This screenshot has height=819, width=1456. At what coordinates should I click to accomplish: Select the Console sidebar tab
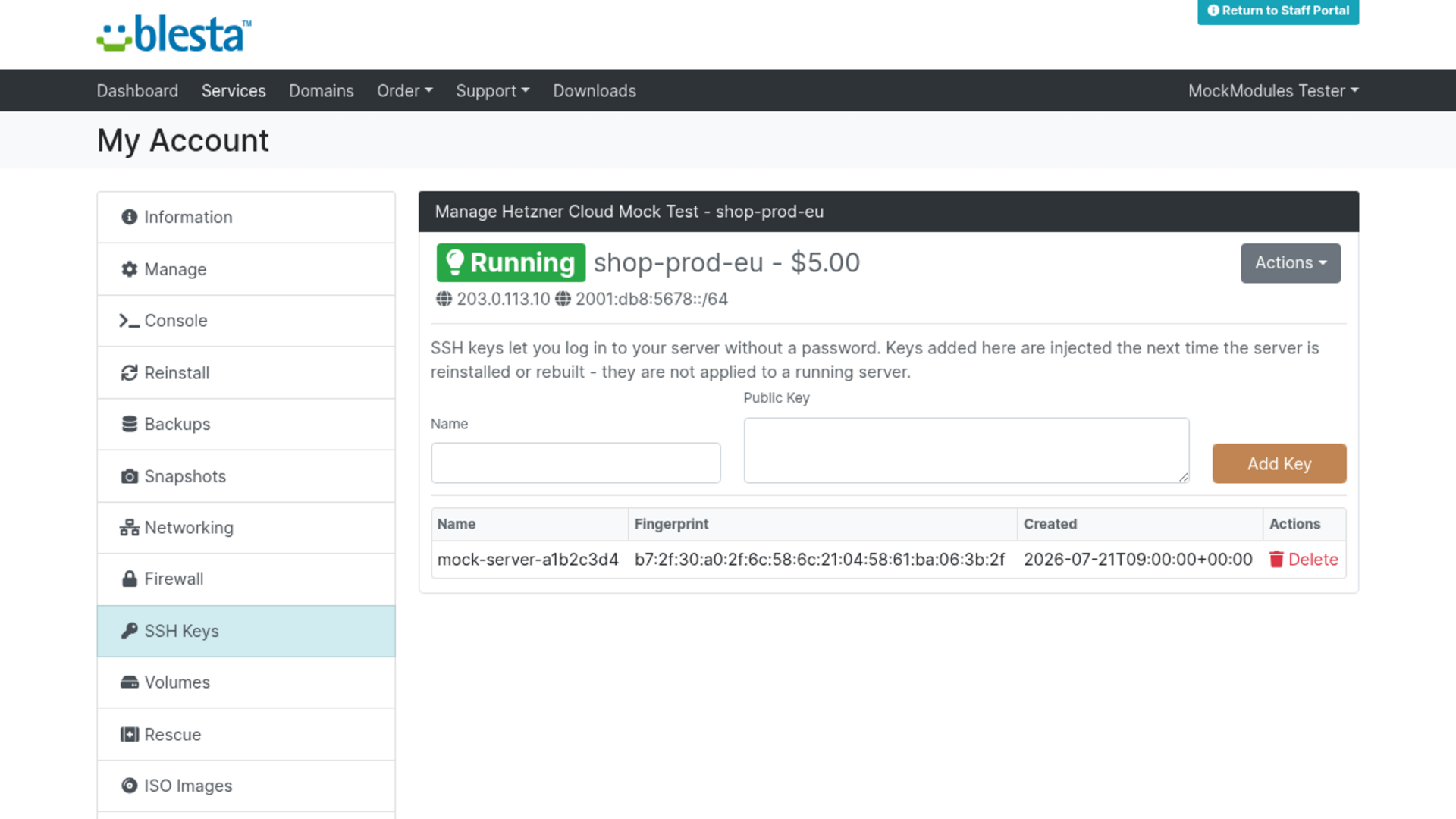[246, 321]
